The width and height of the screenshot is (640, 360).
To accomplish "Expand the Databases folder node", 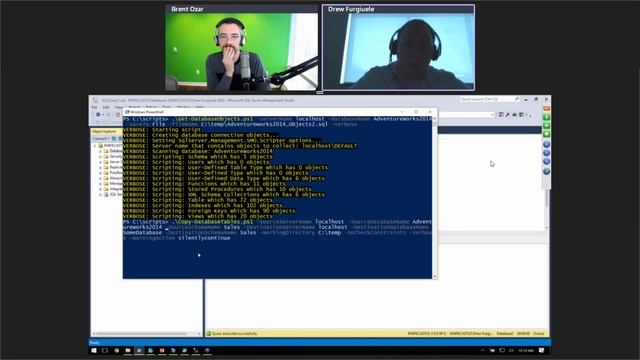I will tap(100, 151).
